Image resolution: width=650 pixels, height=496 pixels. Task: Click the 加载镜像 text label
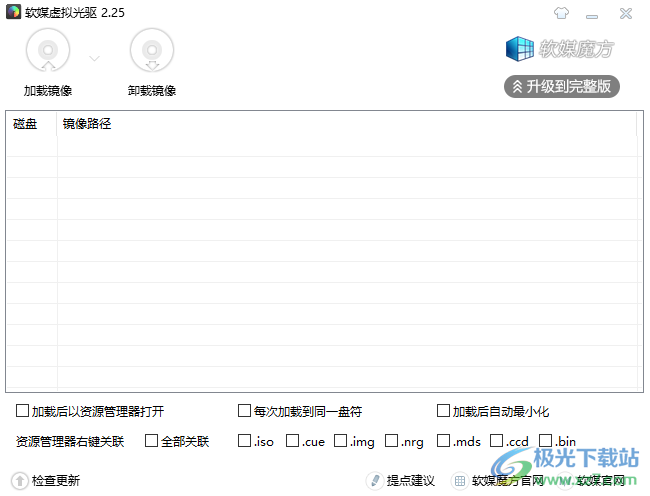(x=48, y=91)
